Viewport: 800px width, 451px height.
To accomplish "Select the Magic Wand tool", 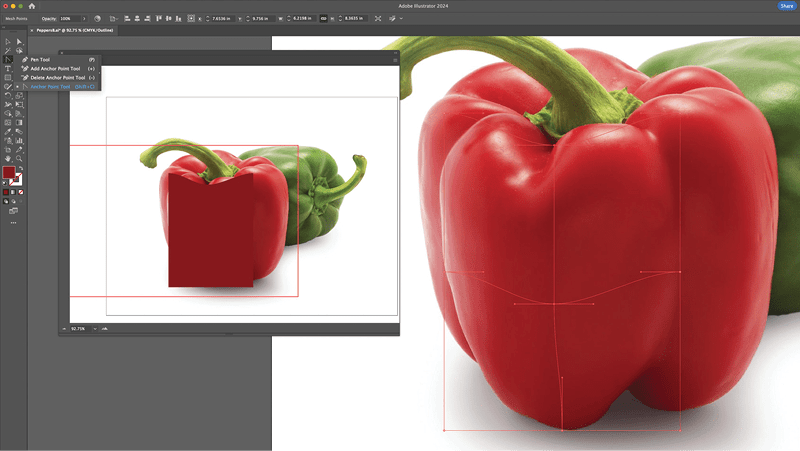I will pyautogui.click(x=8, y=51).
